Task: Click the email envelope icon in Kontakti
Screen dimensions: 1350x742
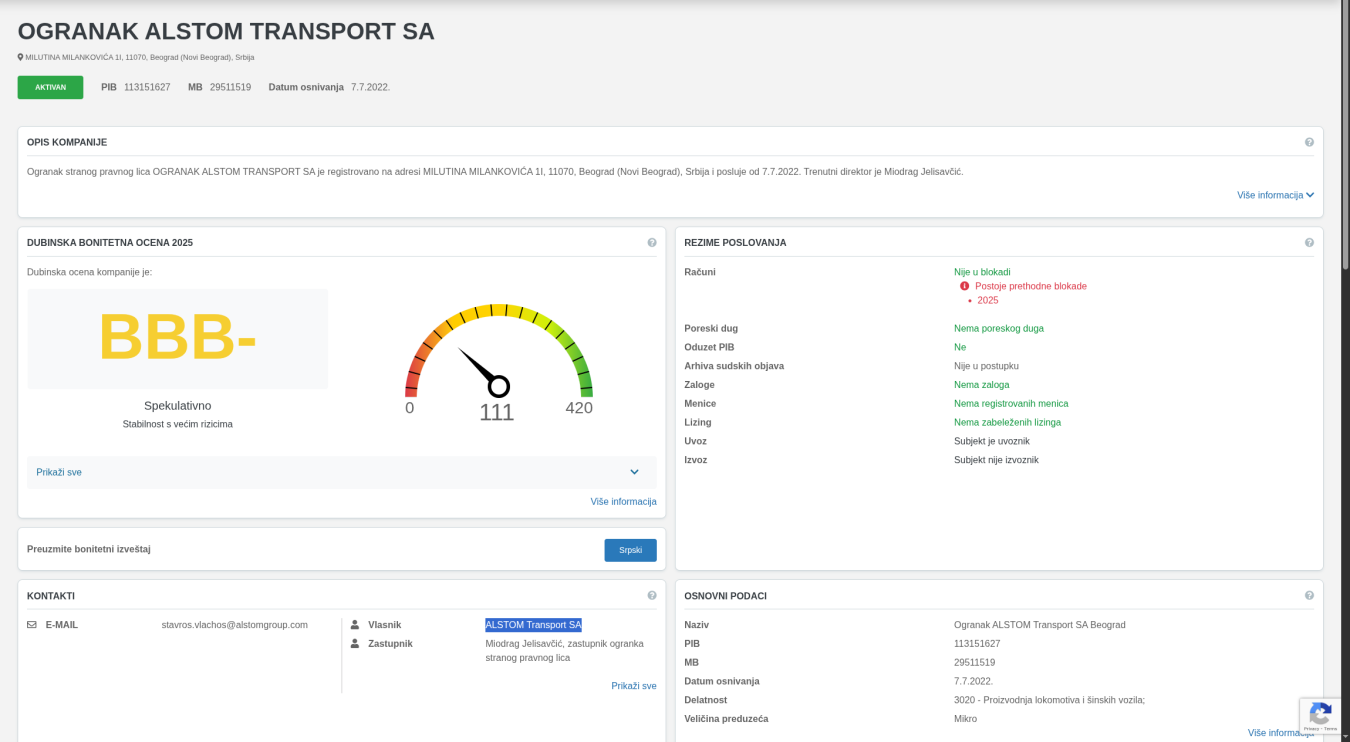Action: tap(32, 625)
